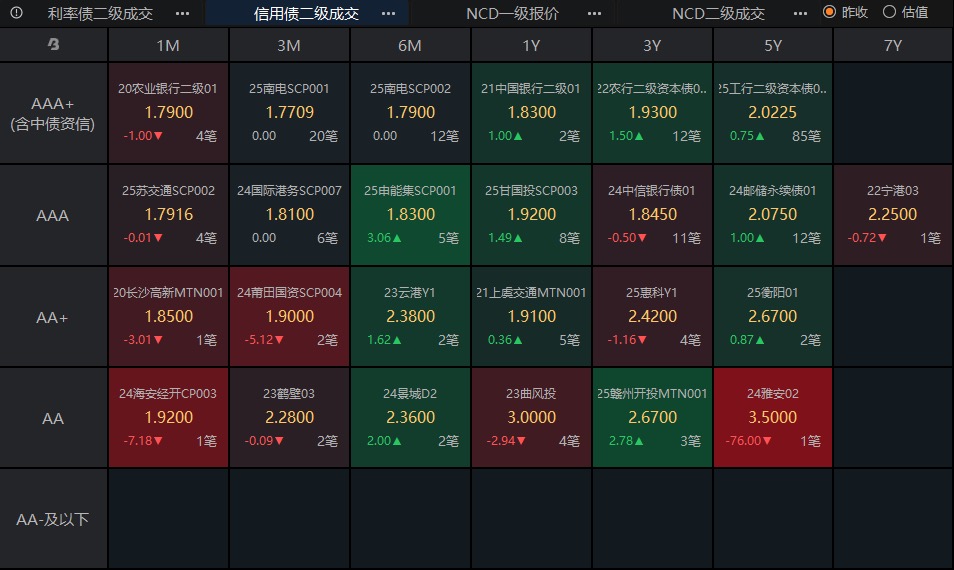Click the 6M column header
Image resolution: width=954 pixels, height=570 pixels.
(410, 46)
